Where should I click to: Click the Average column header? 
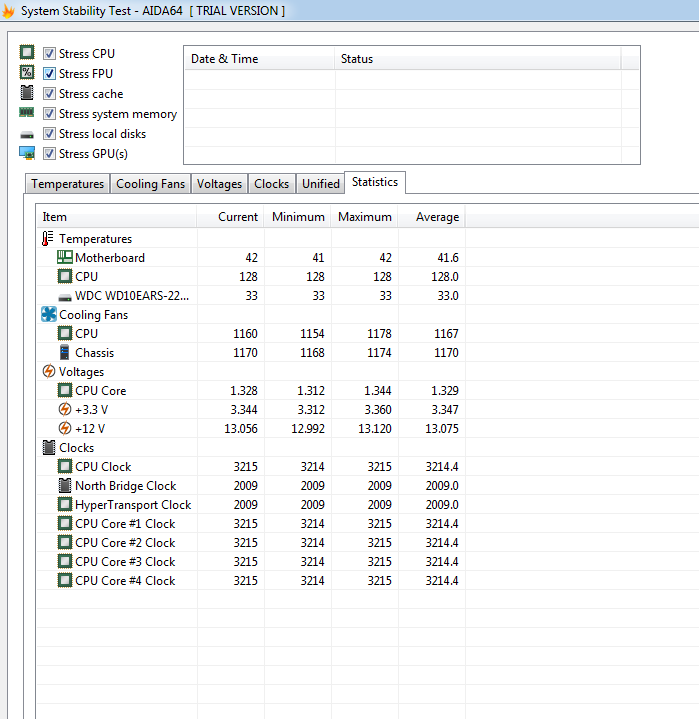(x=432, y=216)
